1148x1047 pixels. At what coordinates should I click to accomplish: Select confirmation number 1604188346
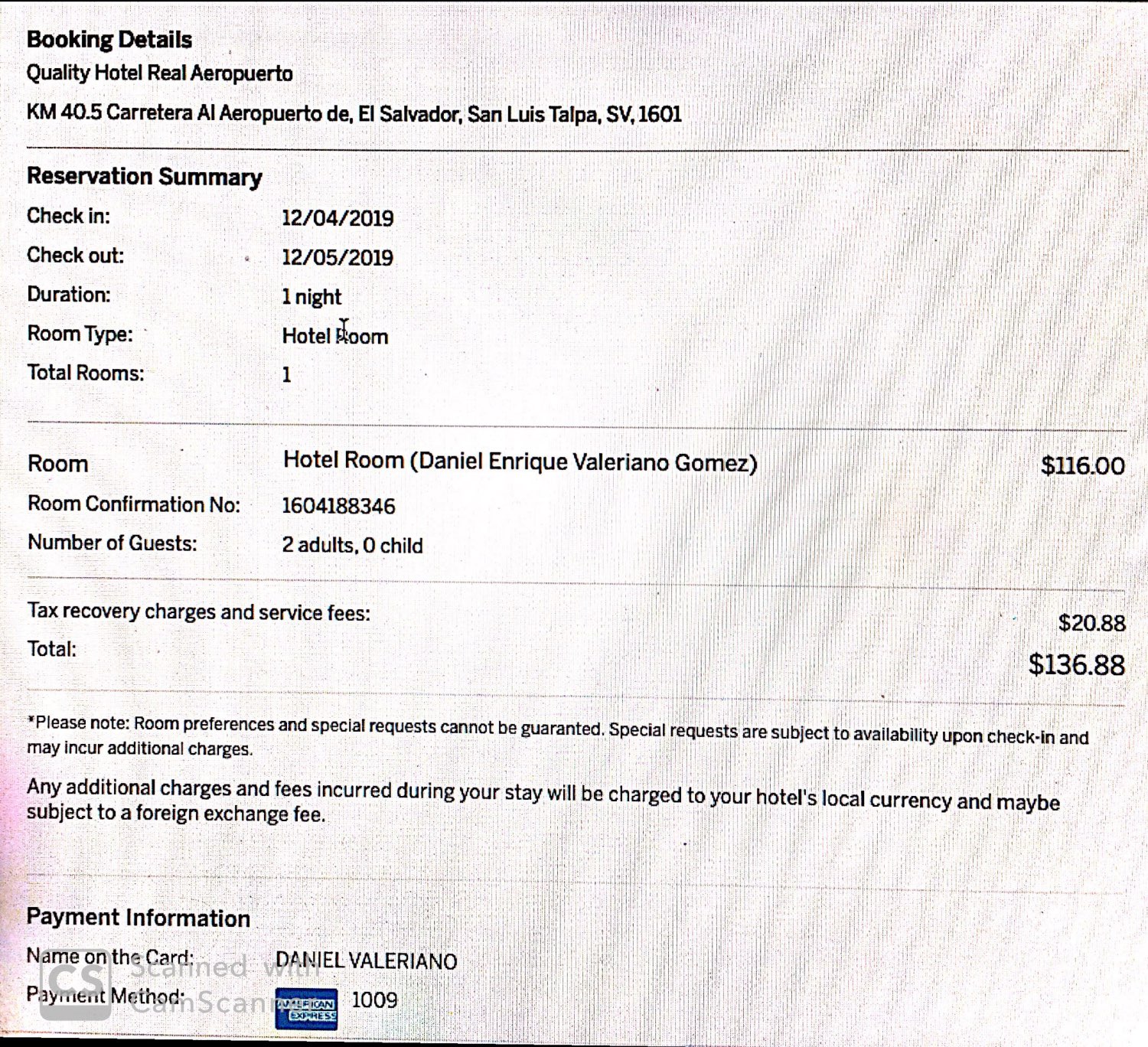pos(338,506)
